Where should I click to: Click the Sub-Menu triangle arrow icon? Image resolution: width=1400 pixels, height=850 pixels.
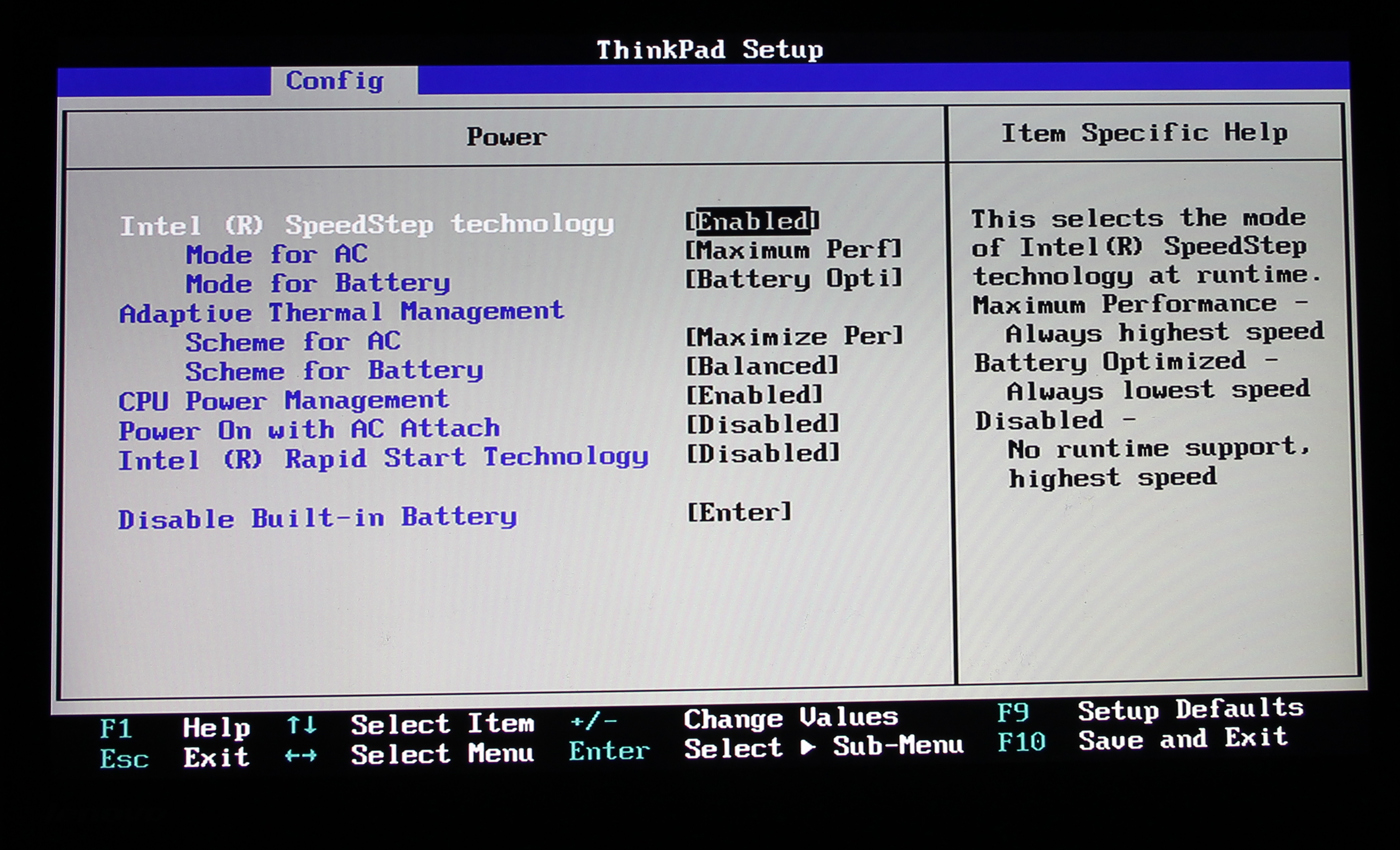coord(808,746)
